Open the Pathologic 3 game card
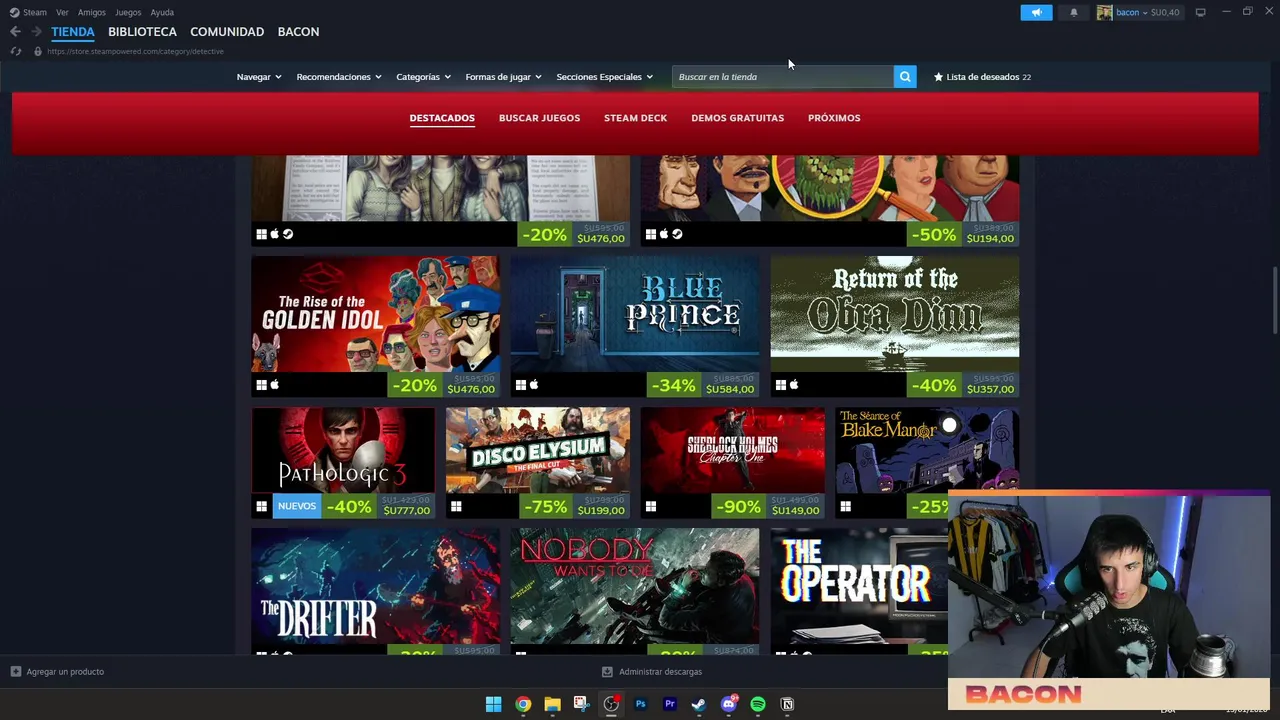 click(x=343, y=463)
